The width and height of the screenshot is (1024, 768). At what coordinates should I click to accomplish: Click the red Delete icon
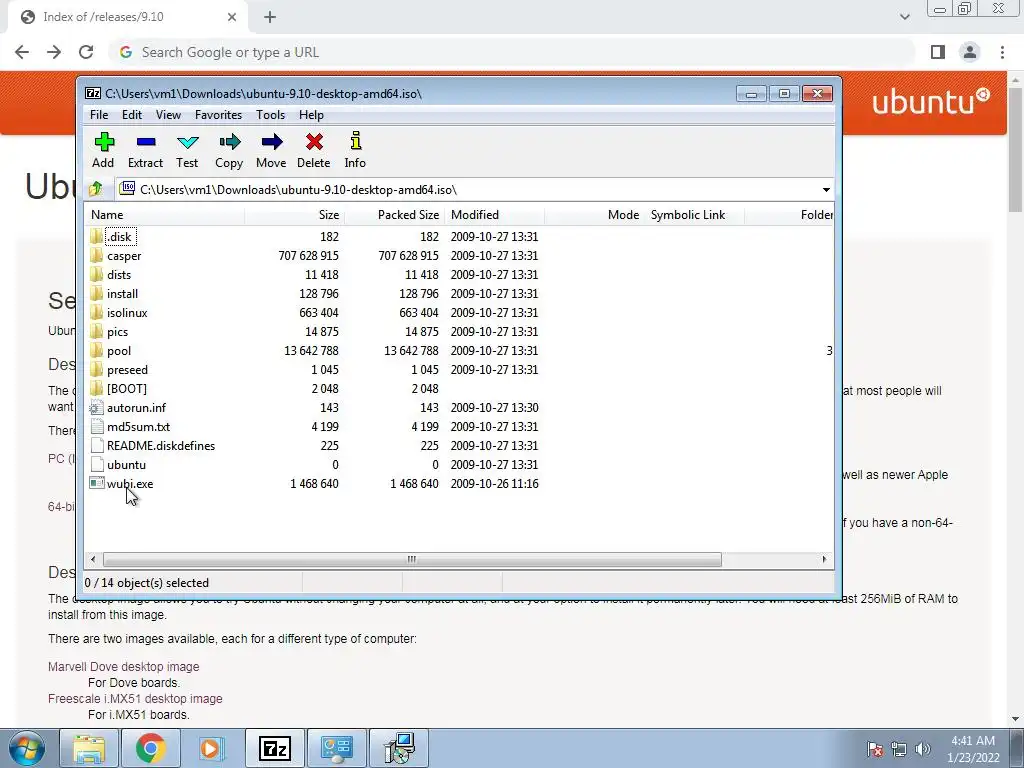coord(313,150)
